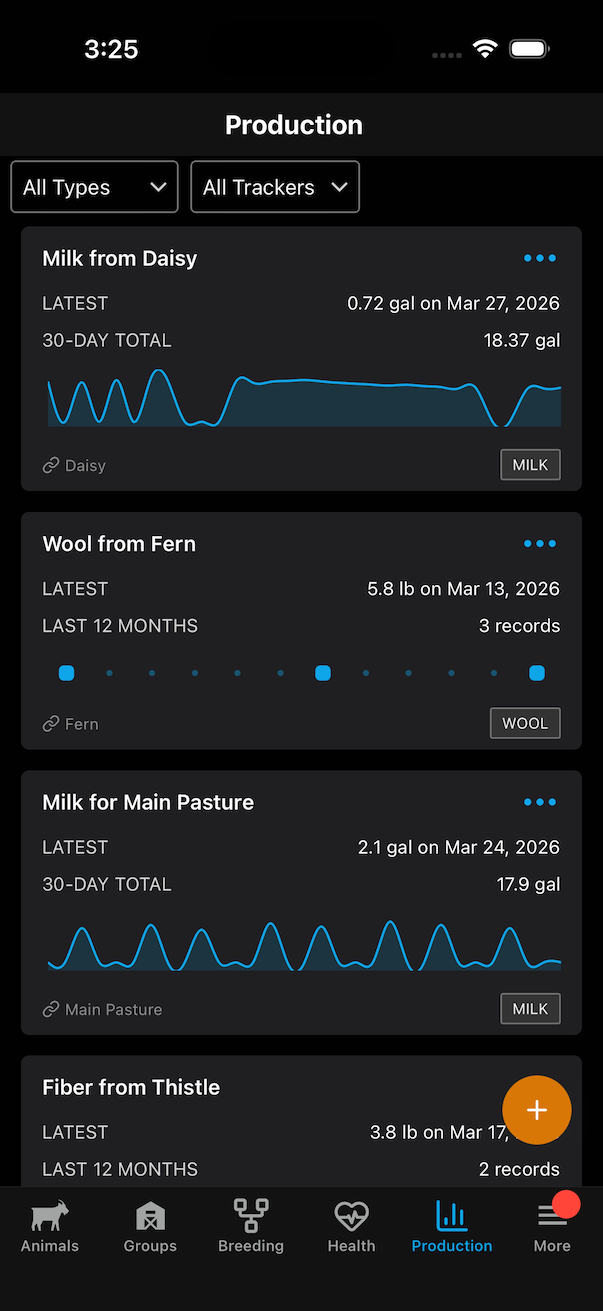603x1311 pixels.
Task: Select the Groups barn icon
Action: pos(150,1216)
